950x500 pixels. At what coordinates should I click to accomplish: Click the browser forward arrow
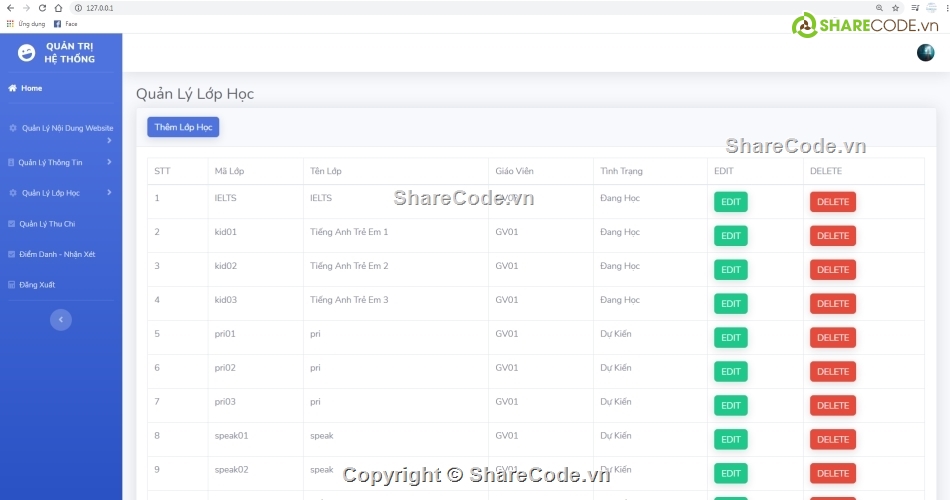click(26, 8)
